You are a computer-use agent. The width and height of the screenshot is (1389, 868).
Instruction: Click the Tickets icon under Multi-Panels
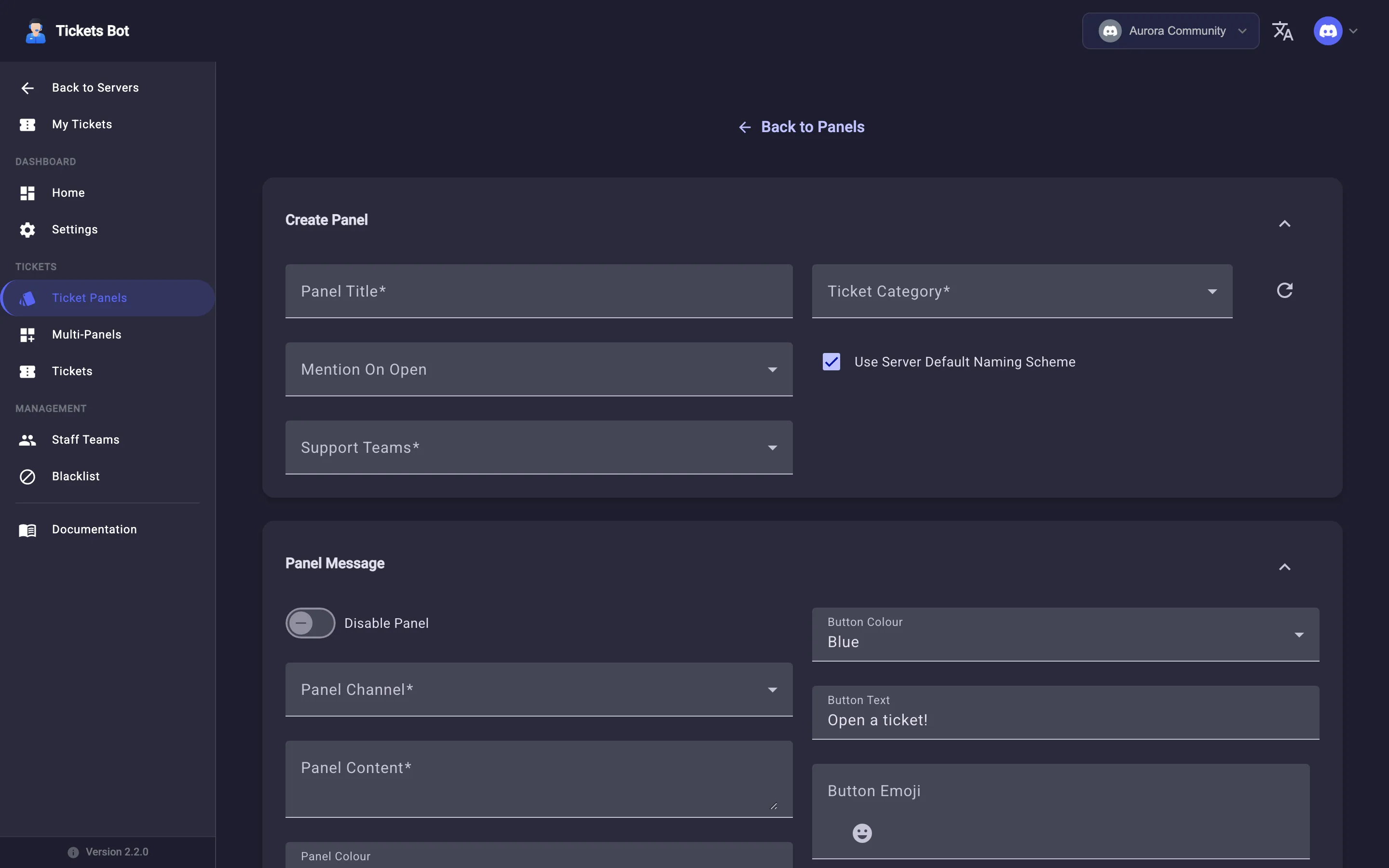tap(27, 371)
